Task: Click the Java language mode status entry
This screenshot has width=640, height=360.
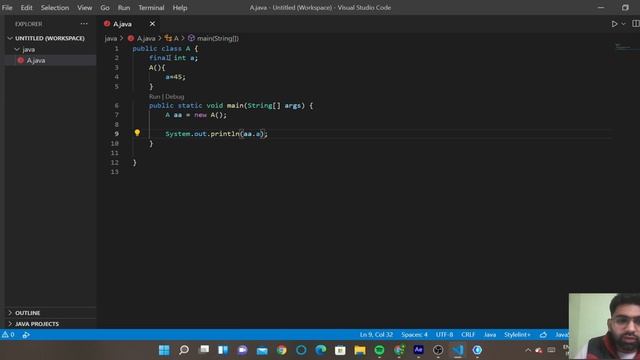Action: click(490, 335)
